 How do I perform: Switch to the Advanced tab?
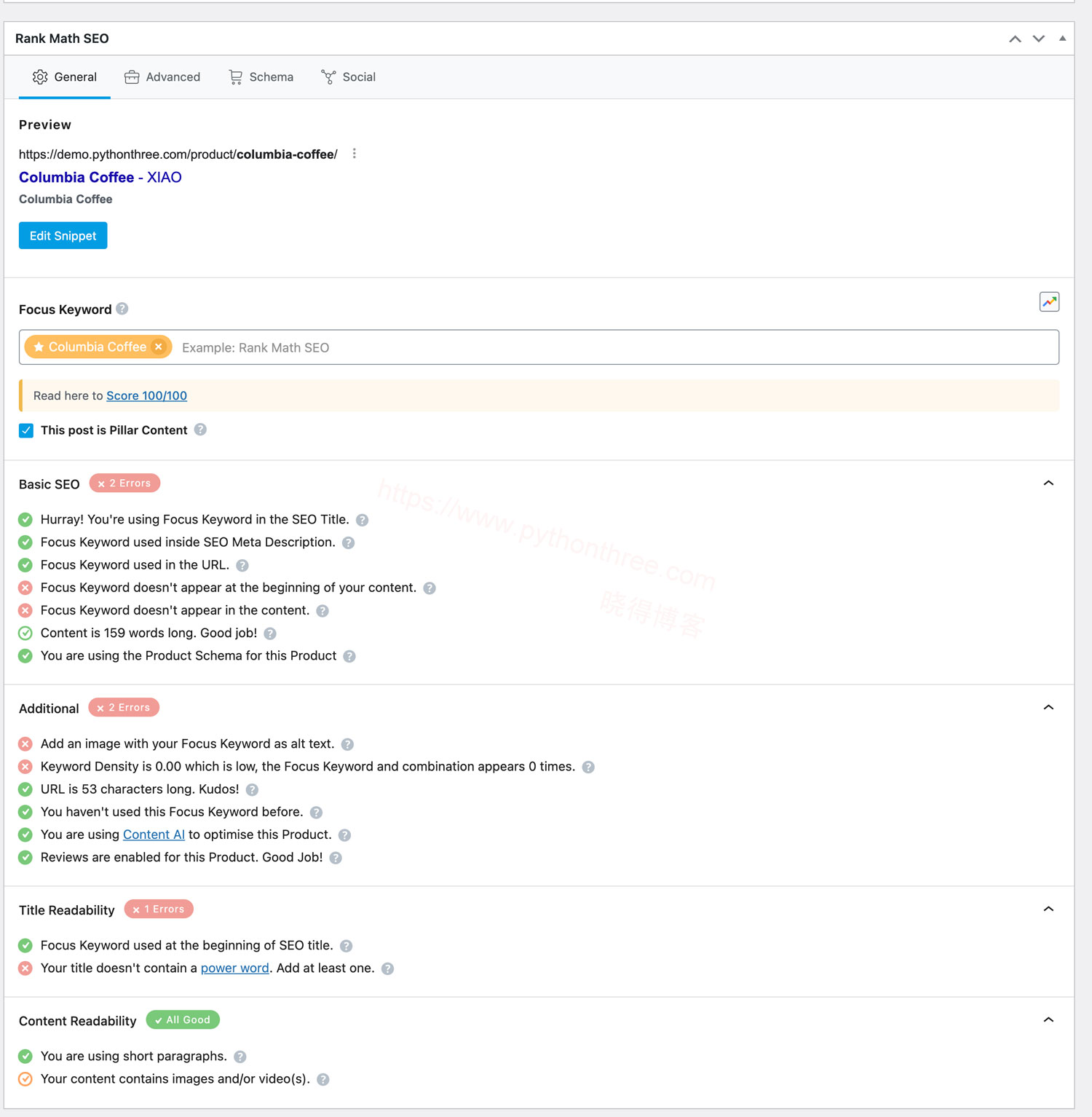coord(162,76)
